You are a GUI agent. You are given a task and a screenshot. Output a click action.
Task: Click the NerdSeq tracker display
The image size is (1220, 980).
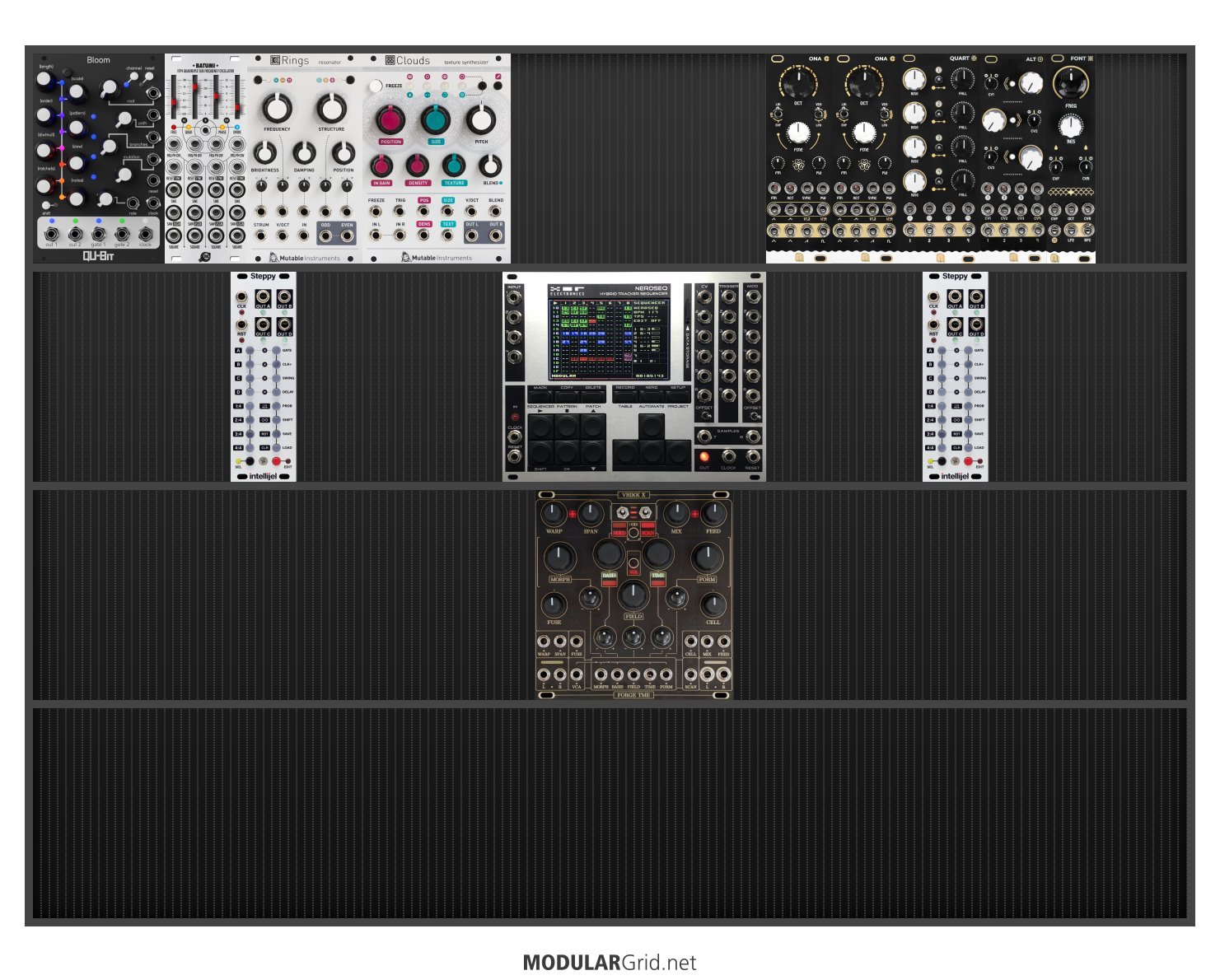pyautogui.click(x=610, y=339)
